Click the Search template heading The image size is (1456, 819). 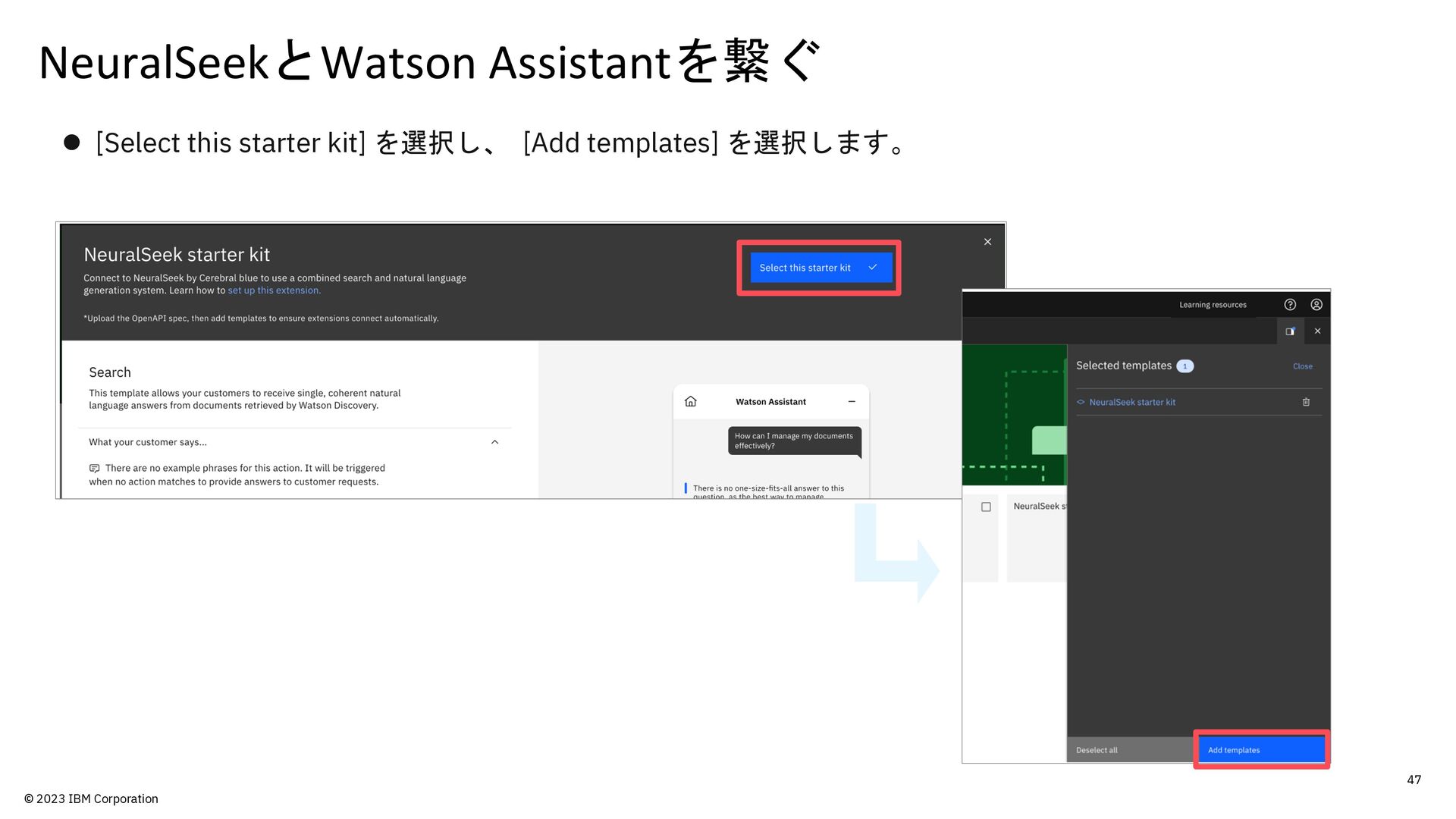(x=110, y=372)
